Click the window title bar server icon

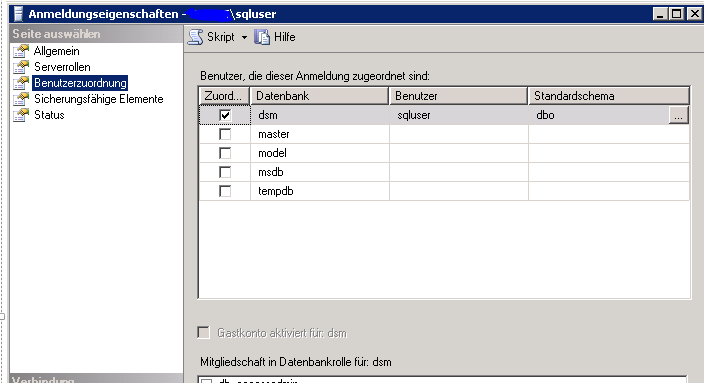(18, 14)
